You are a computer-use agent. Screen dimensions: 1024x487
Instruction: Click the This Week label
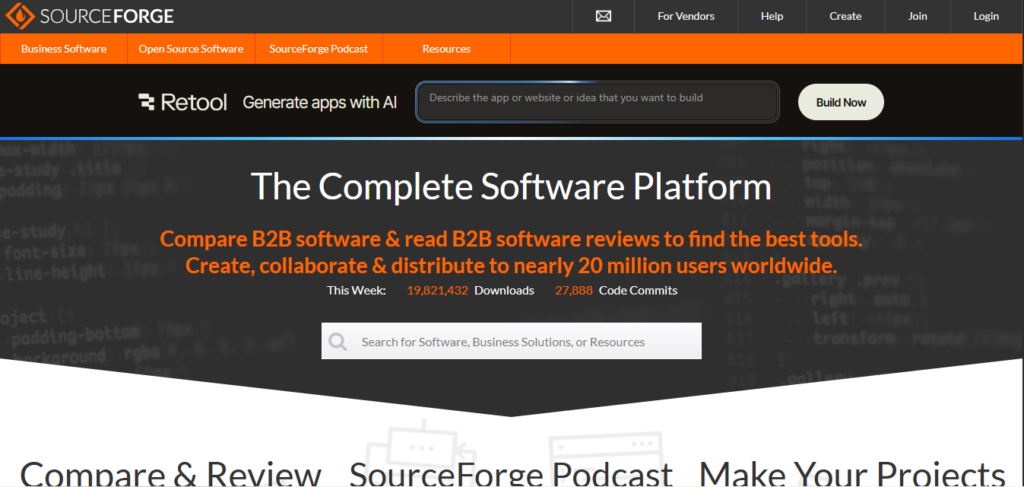357,291
